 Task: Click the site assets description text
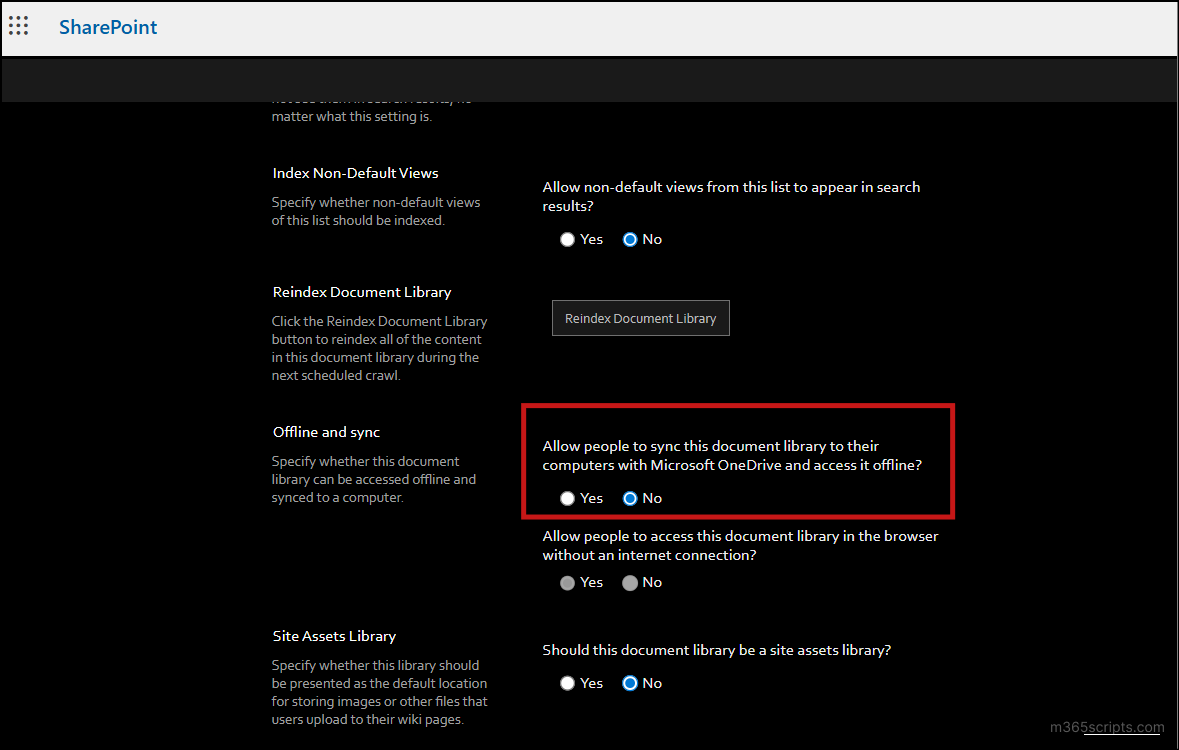coord(380,692)
